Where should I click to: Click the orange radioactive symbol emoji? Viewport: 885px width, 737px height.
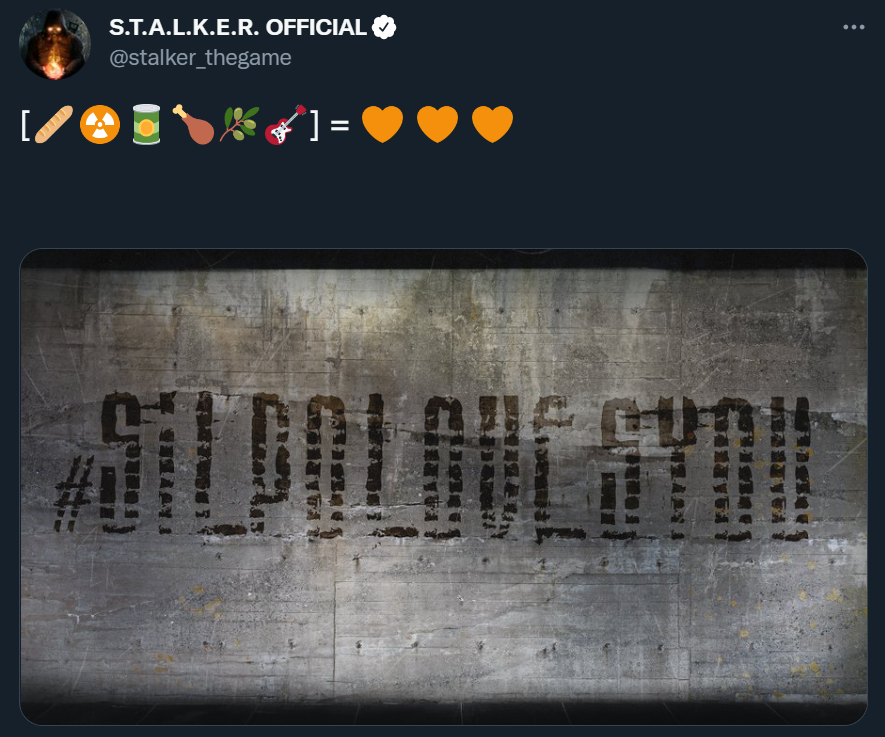tap(100, 124)
